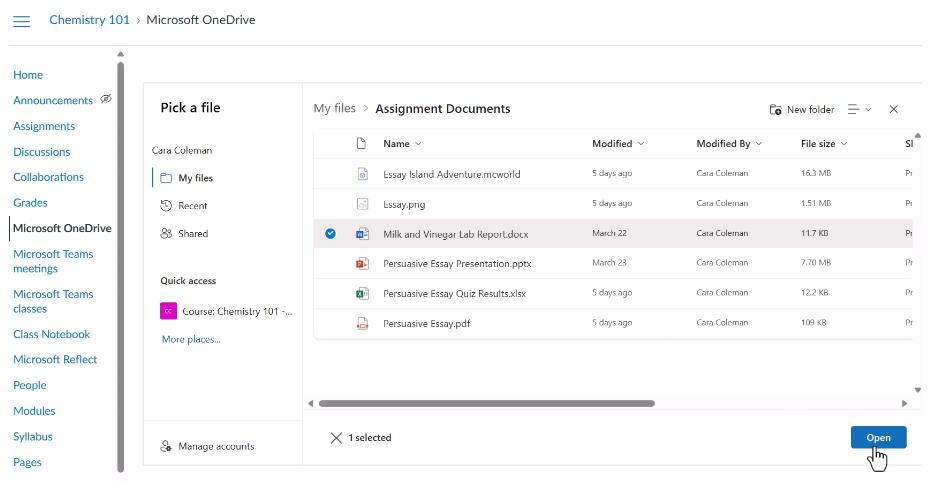Click the Recent clock icon
The height and width of the screenshot is (481, 930).
pos(166,206)
